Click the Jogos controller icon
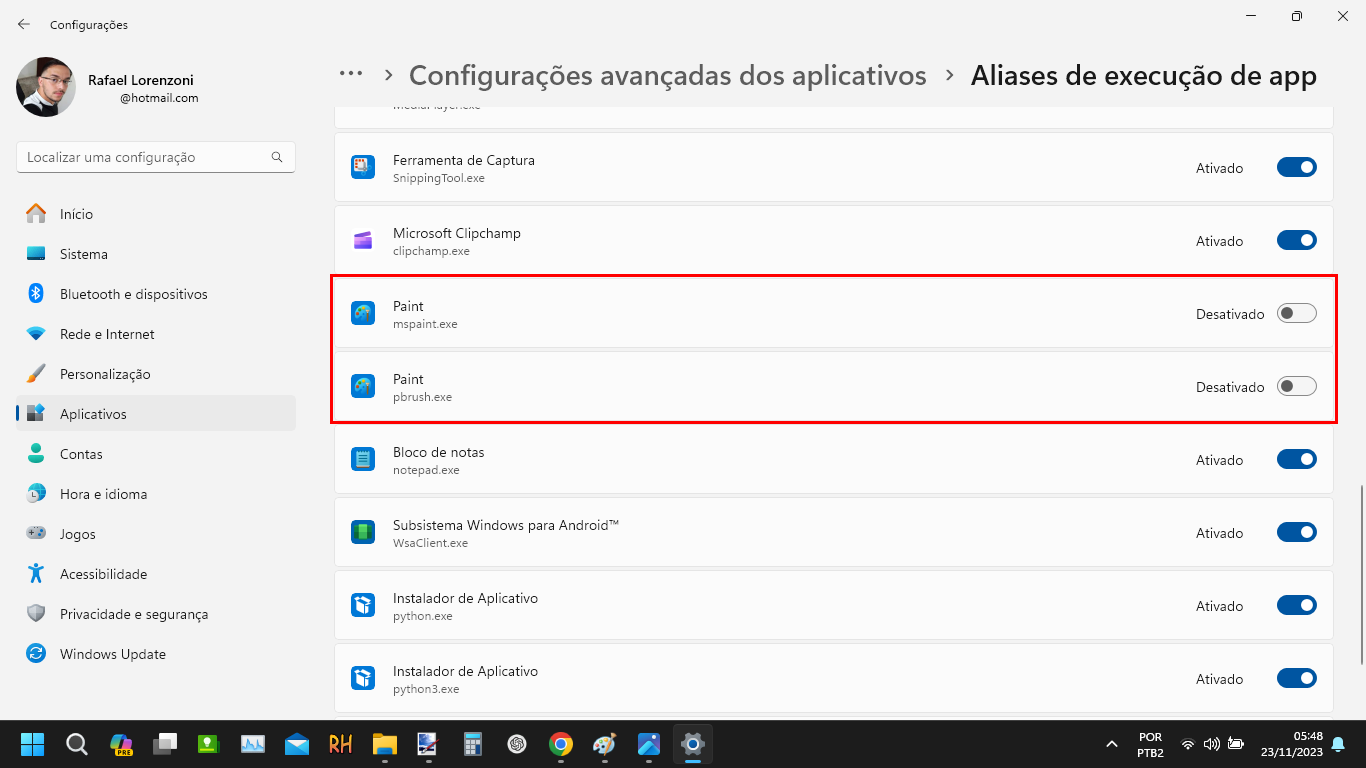 point(36,534)
